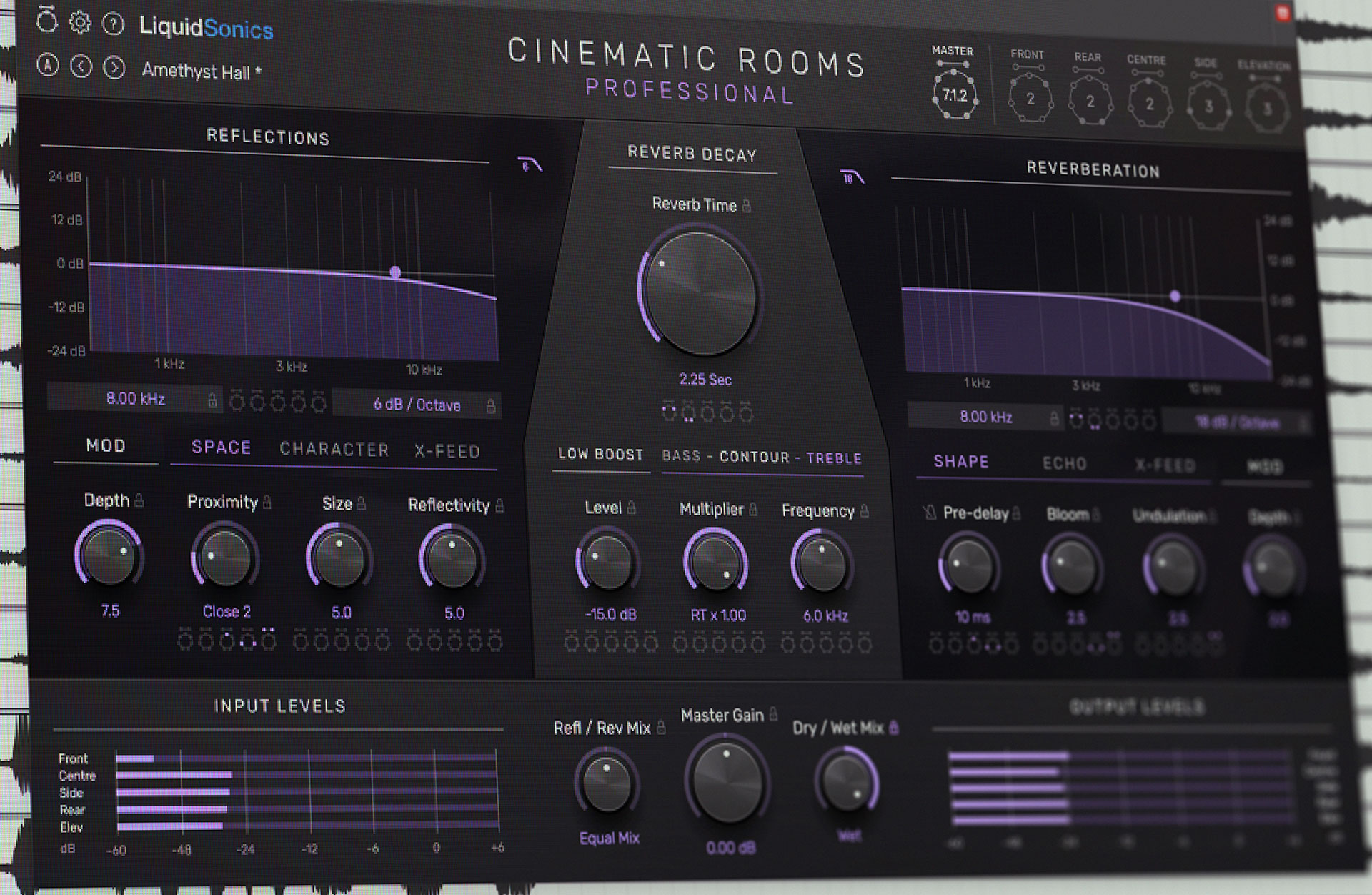1372x895 pixels.
Task: Click the Frequency knob at 6.0 kHz
Action: (822, 564)
